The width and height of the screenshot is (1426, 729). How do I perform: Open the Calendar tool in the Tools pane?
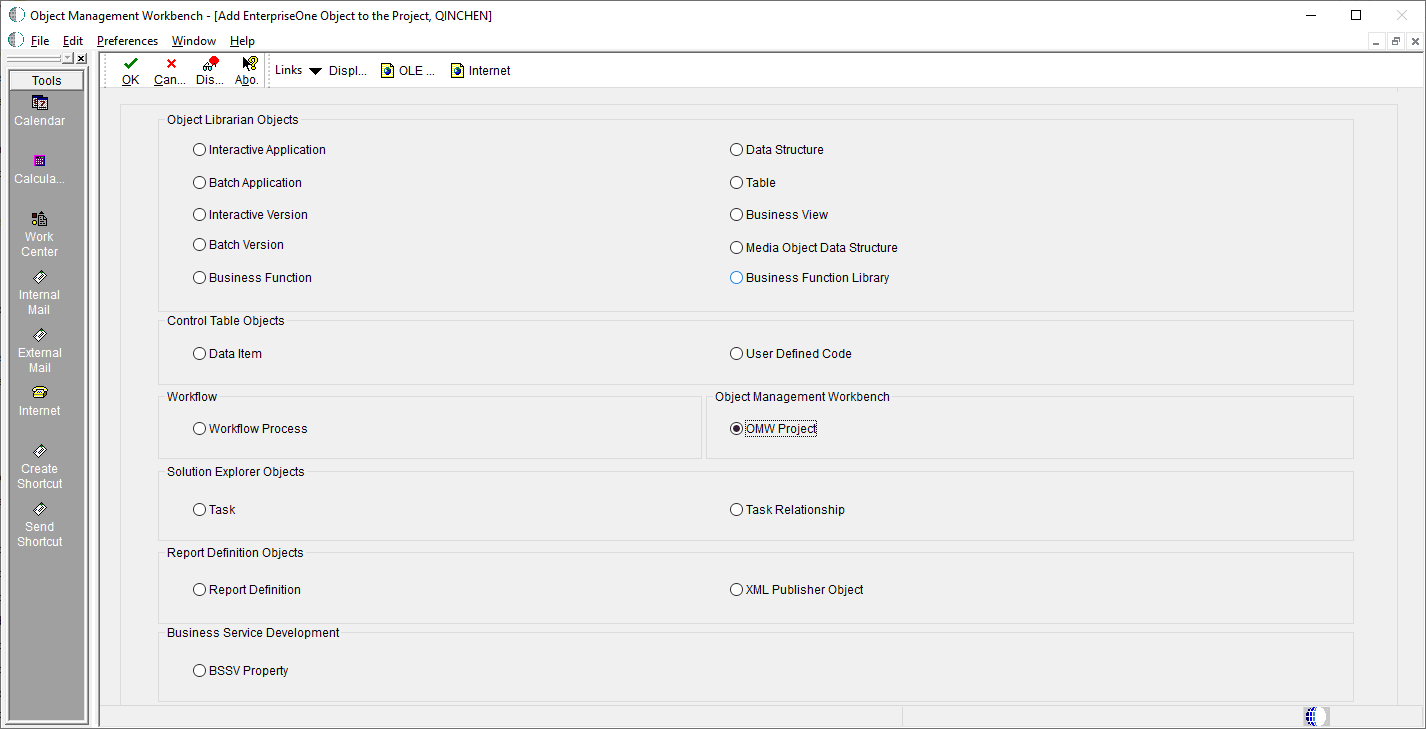40,111
